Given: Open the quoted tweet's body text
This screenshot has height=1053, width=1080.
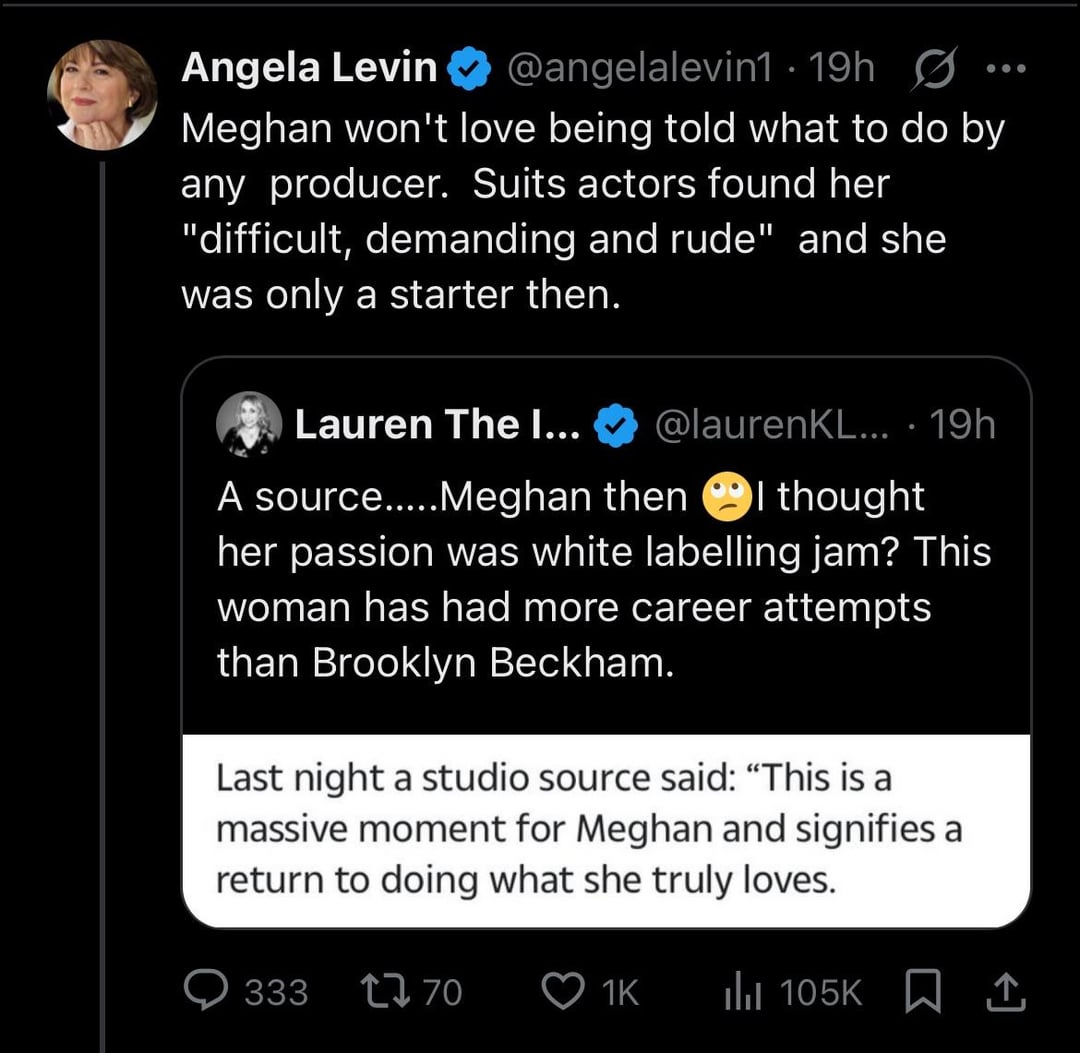Looking at the screenshot, I should tap(600, 580).
